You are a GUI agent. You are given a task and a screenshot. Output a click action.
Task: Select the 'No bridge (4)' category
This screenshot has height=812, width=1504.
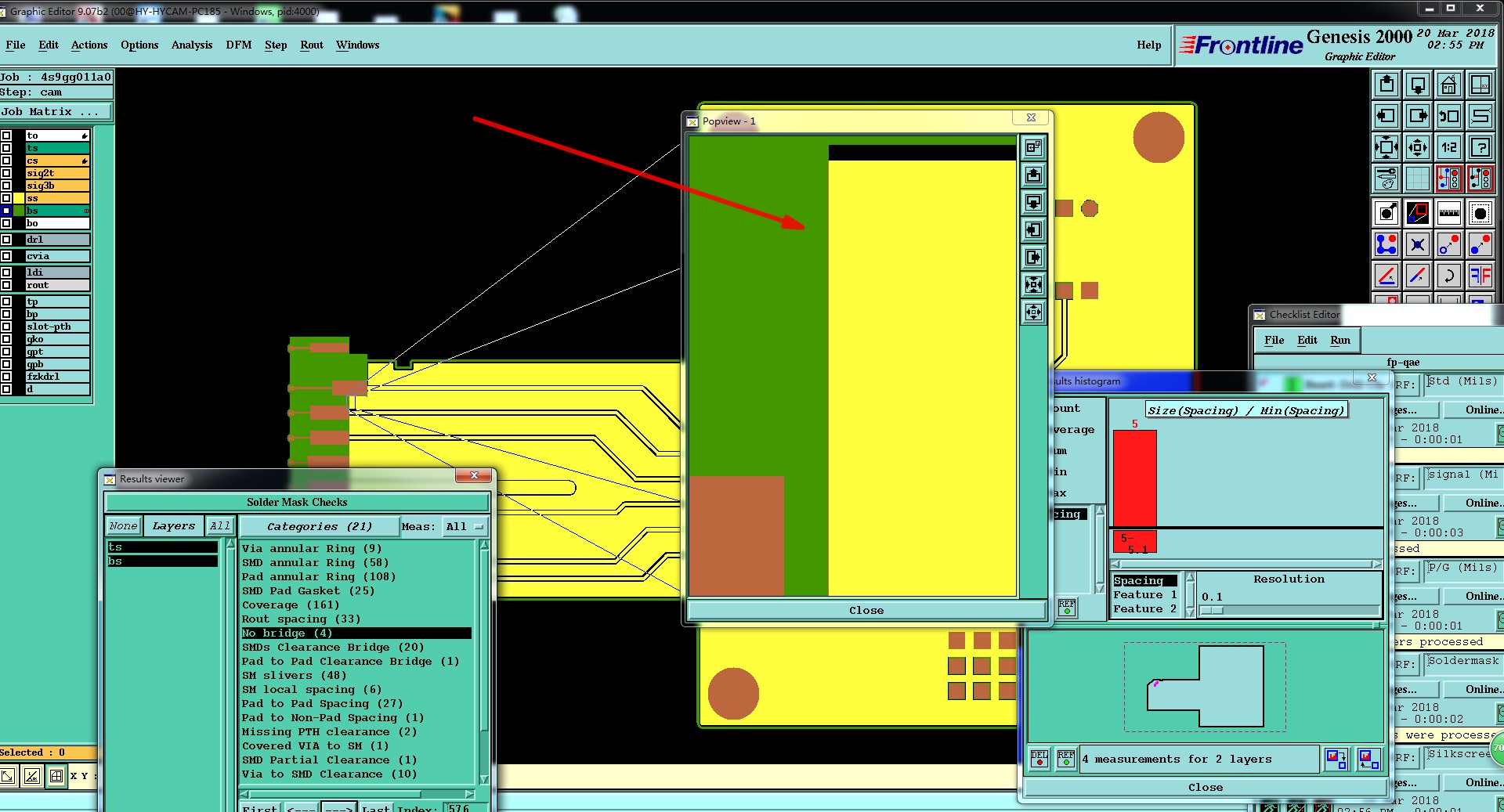point(356,633)
